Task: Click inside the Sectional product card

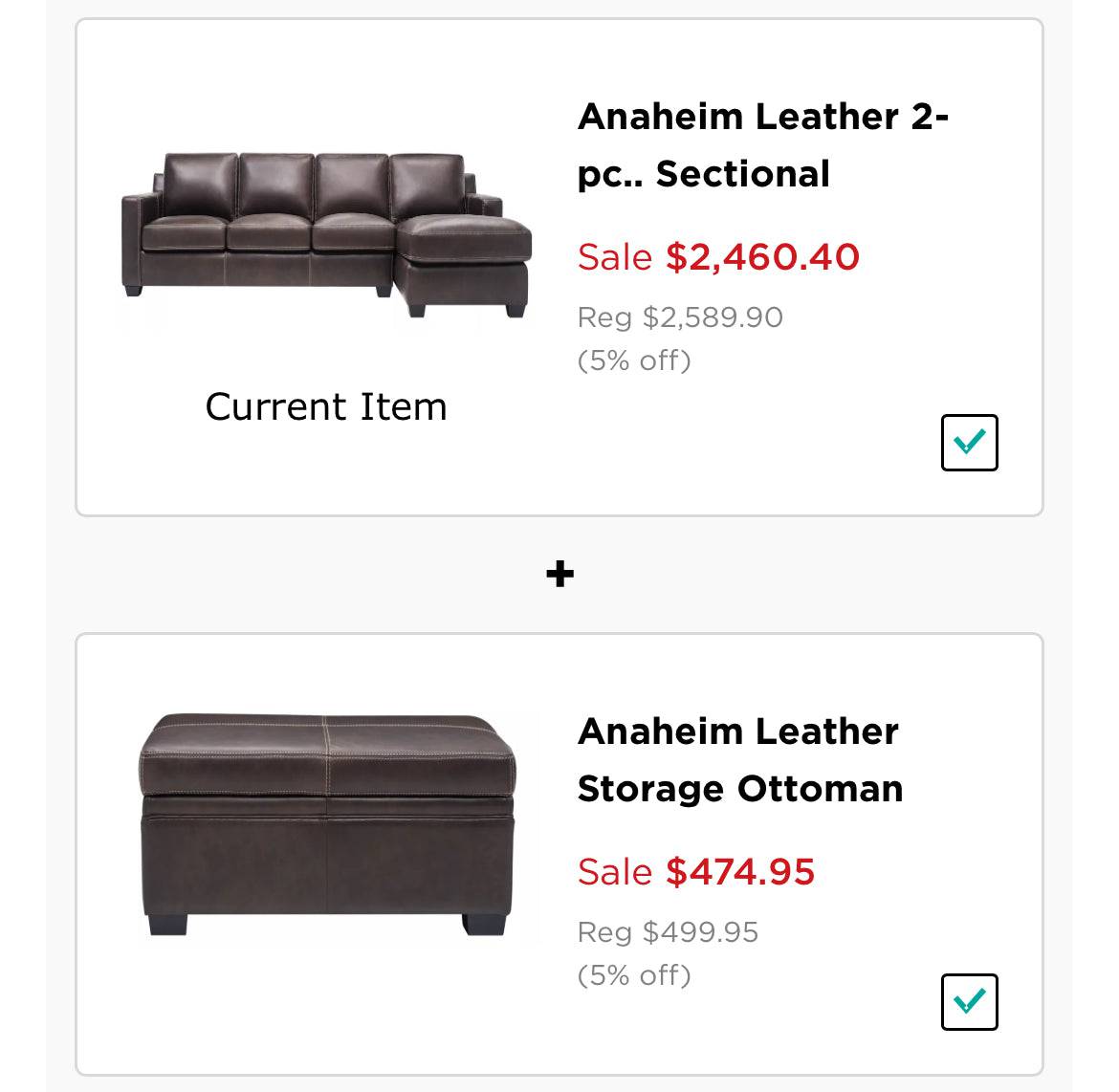Action: coord(559,268)
